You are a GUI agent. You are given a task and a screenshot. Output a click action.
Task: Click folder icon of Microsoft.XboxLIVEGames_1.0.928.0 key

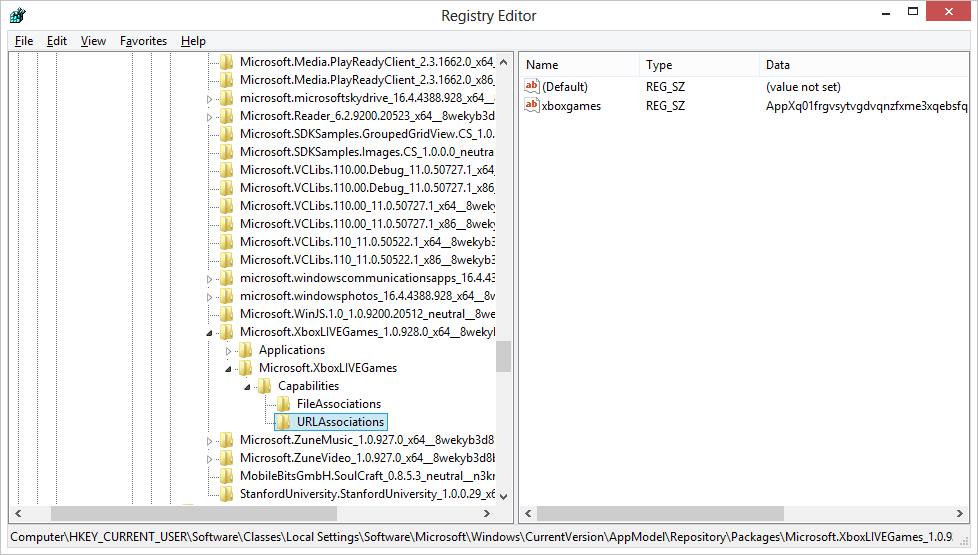point(227,332)
